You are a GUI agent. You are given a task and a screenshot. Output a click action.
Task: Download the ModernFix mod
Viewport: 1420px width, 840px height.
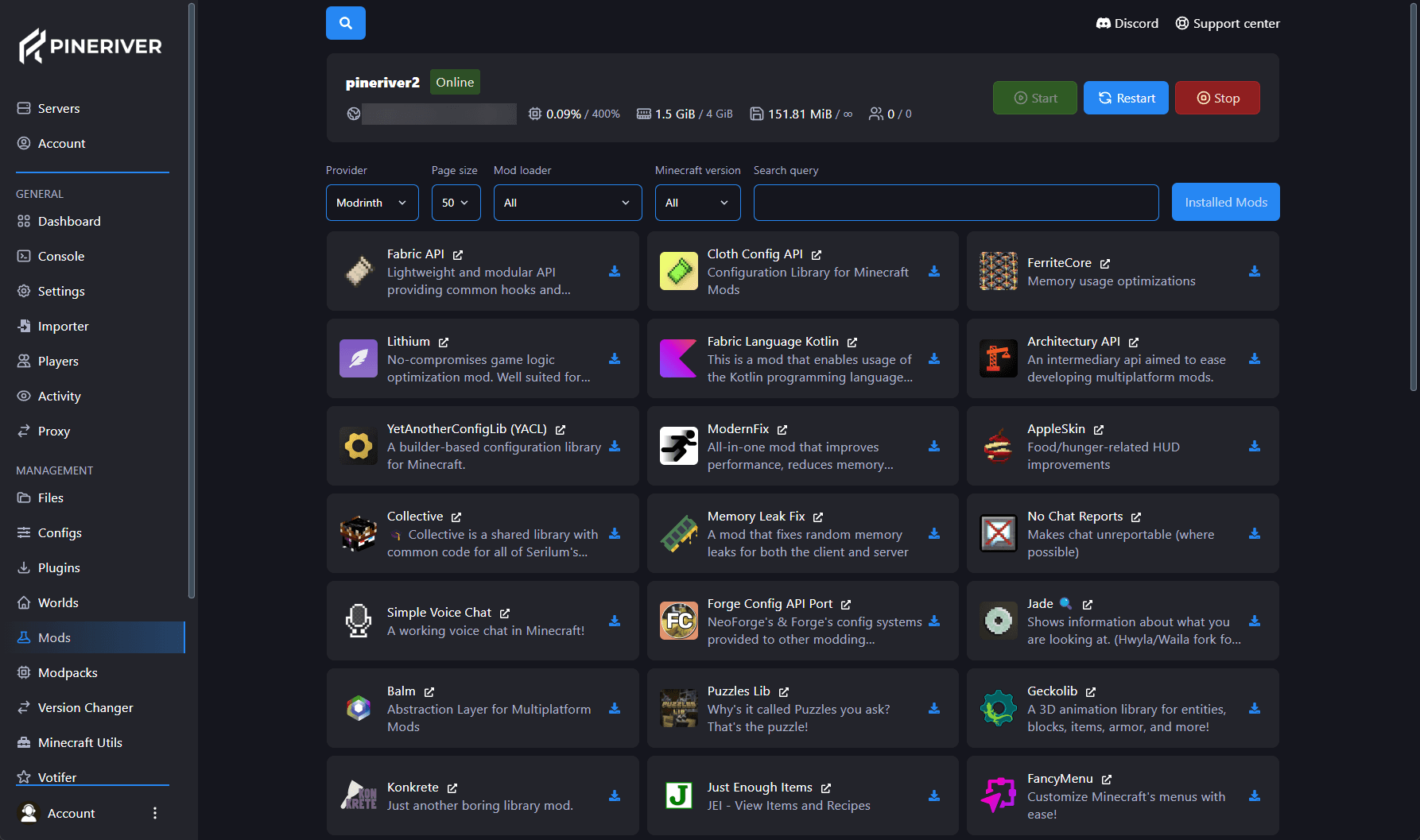[934, 446]
